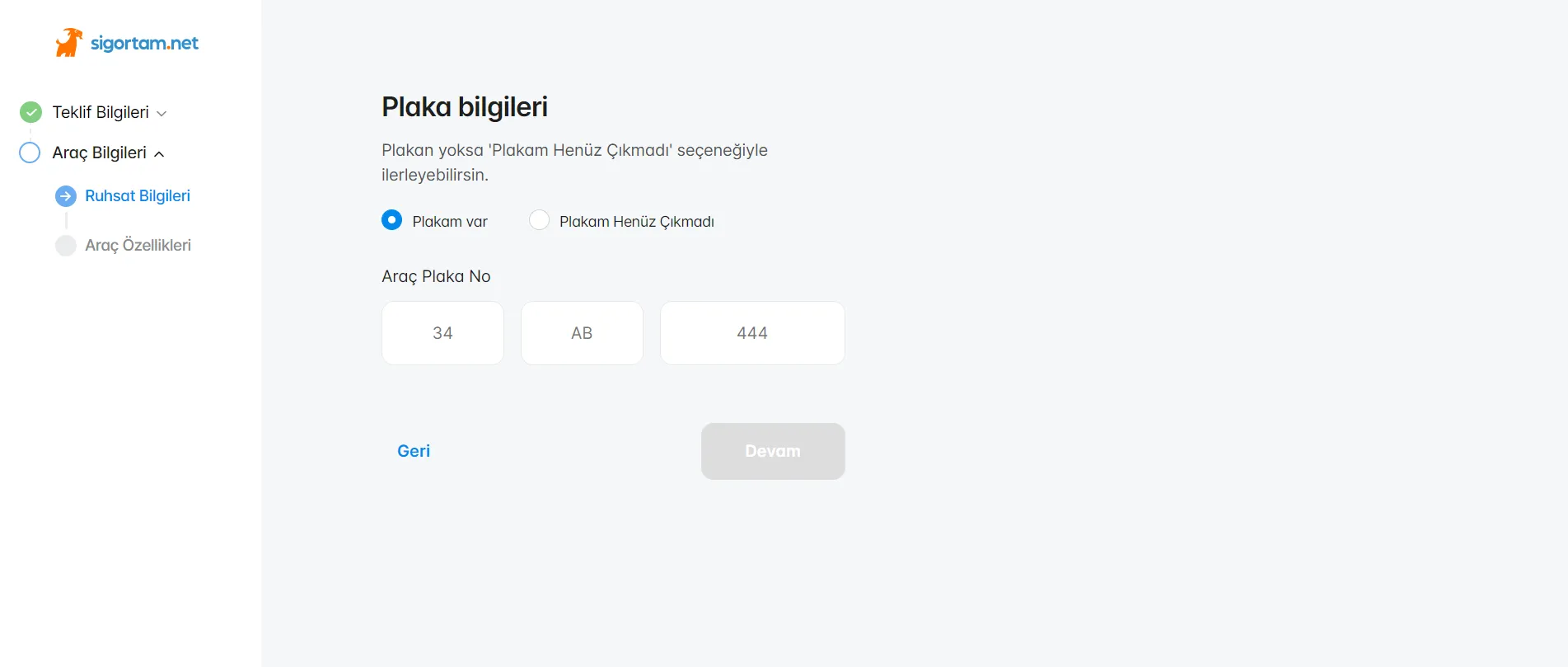Viewport: 1568px width, 667px height.
Task: Collapse the Araç Bilgileri chevron
Action: tap(159, 154)
